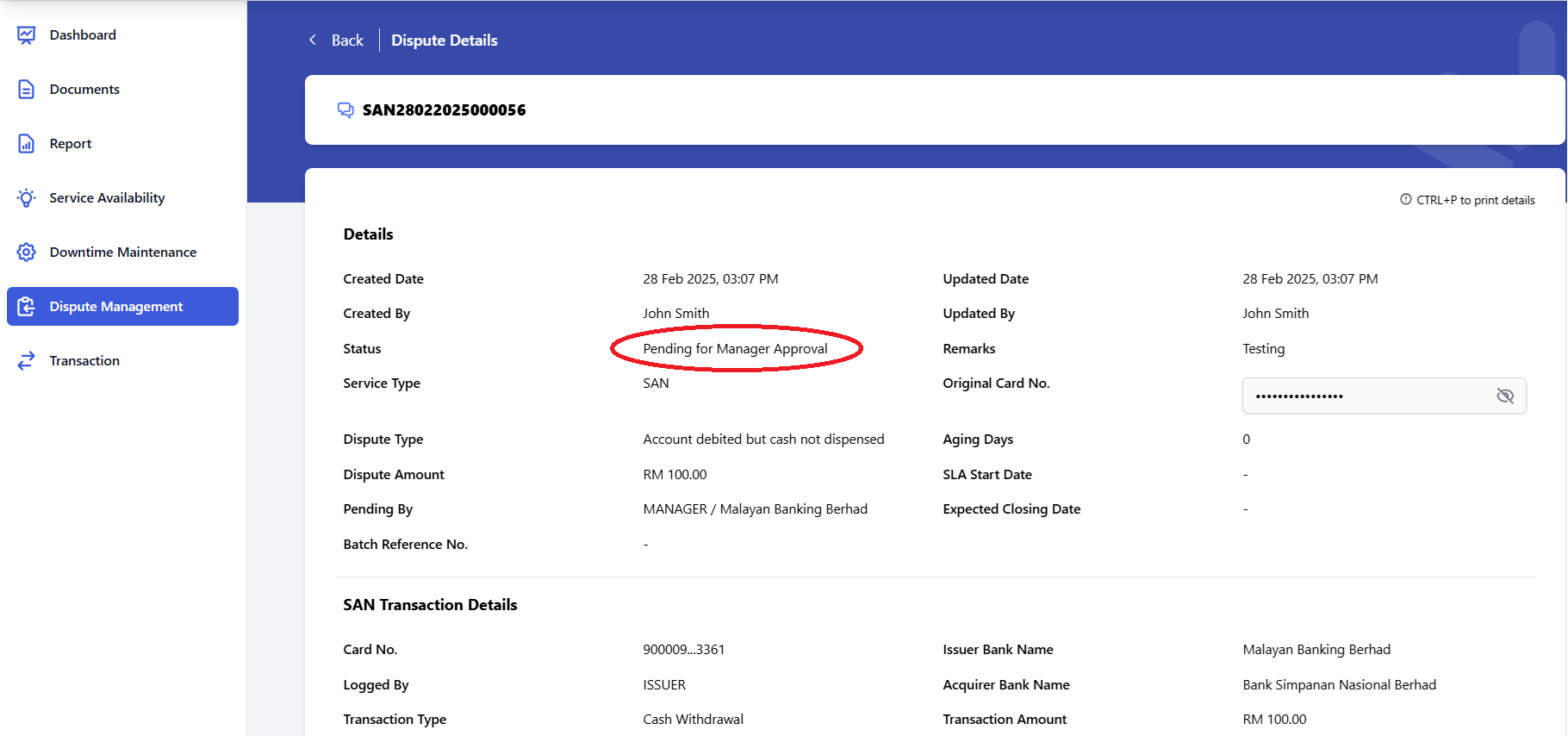The image size is (1568, 736).
Task: Click 'Bank Simpanan Nasional Berhad' value
Action: [1340, 685]
